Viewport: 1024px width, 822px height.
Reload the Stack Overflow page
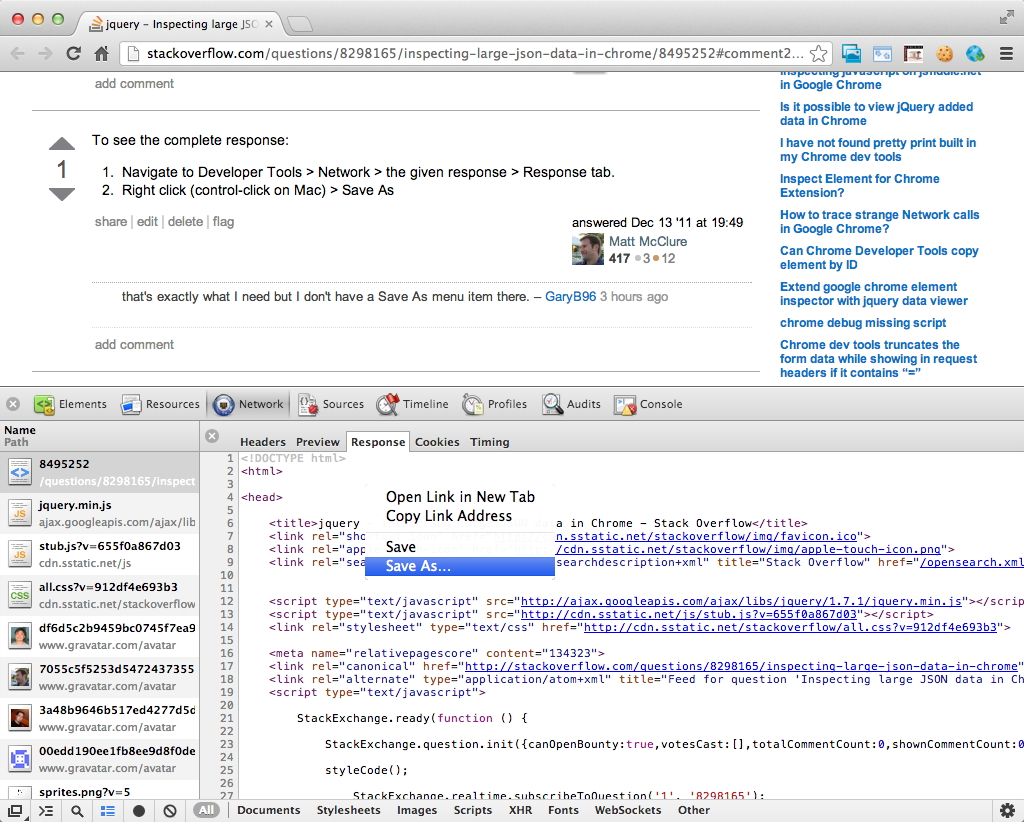tap(73, 54)
